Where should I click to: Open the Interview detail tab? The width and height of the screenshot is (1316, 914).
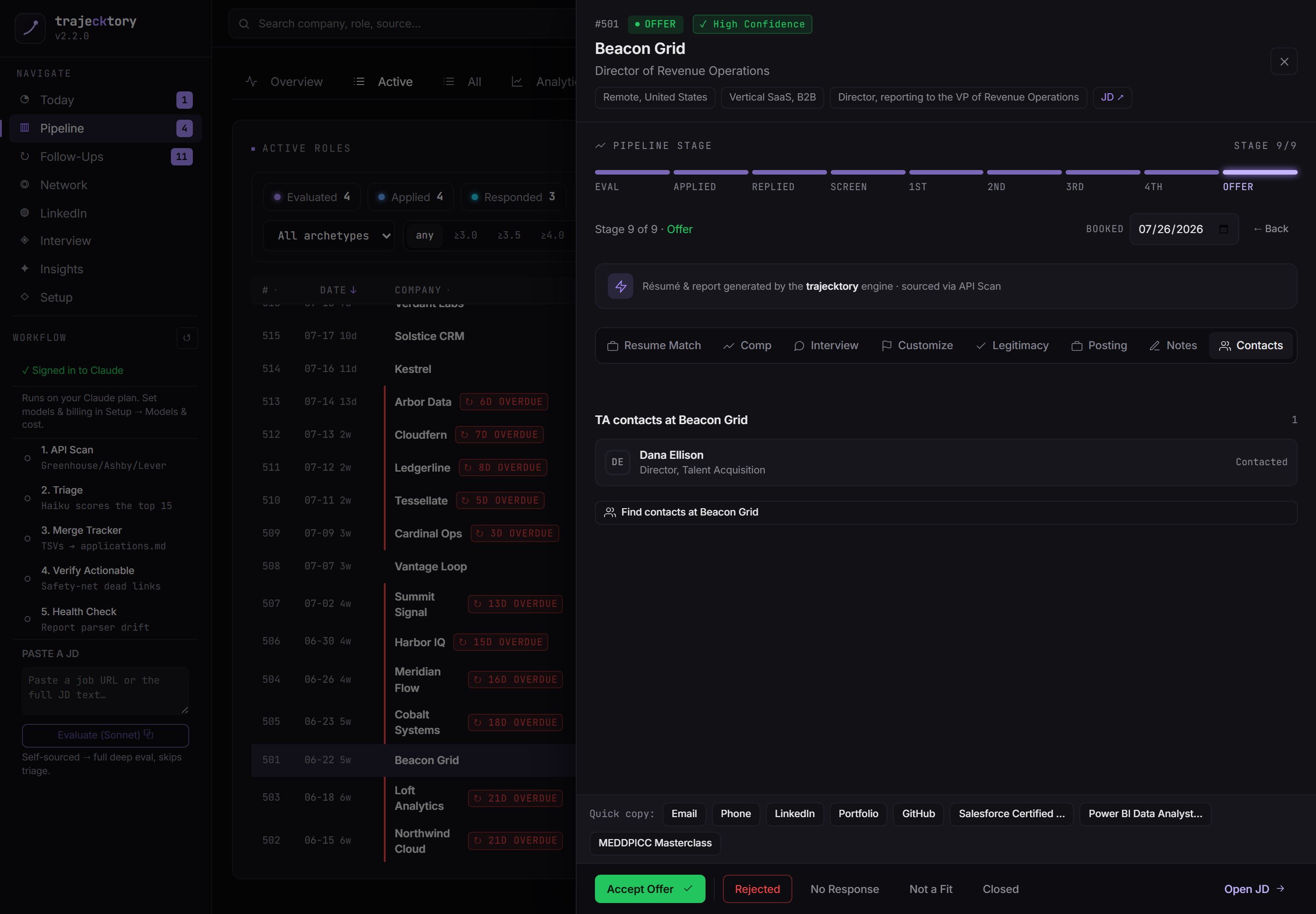click(826, 346)
